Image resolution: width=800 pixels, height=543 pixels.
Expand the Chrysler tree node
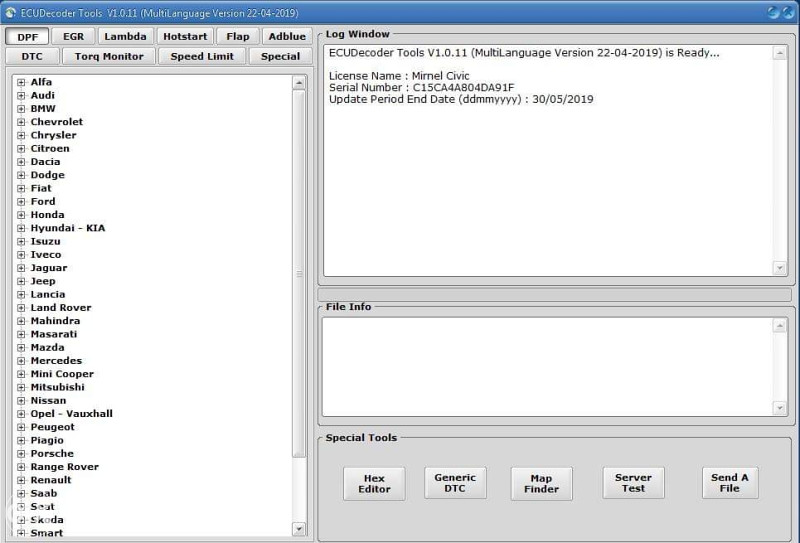tap(21, 135)
